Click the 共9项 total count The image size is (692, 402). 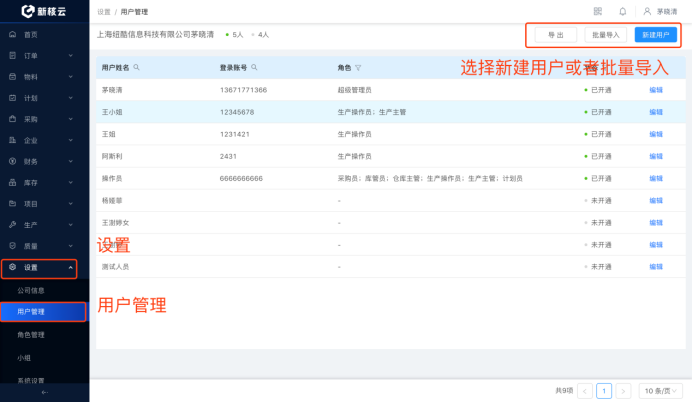point(564,391)
